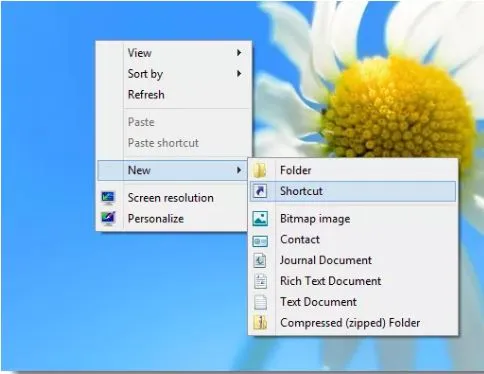Click the Journal Document icon
Screen dimensions: 484x374
[x=260, y=260]
